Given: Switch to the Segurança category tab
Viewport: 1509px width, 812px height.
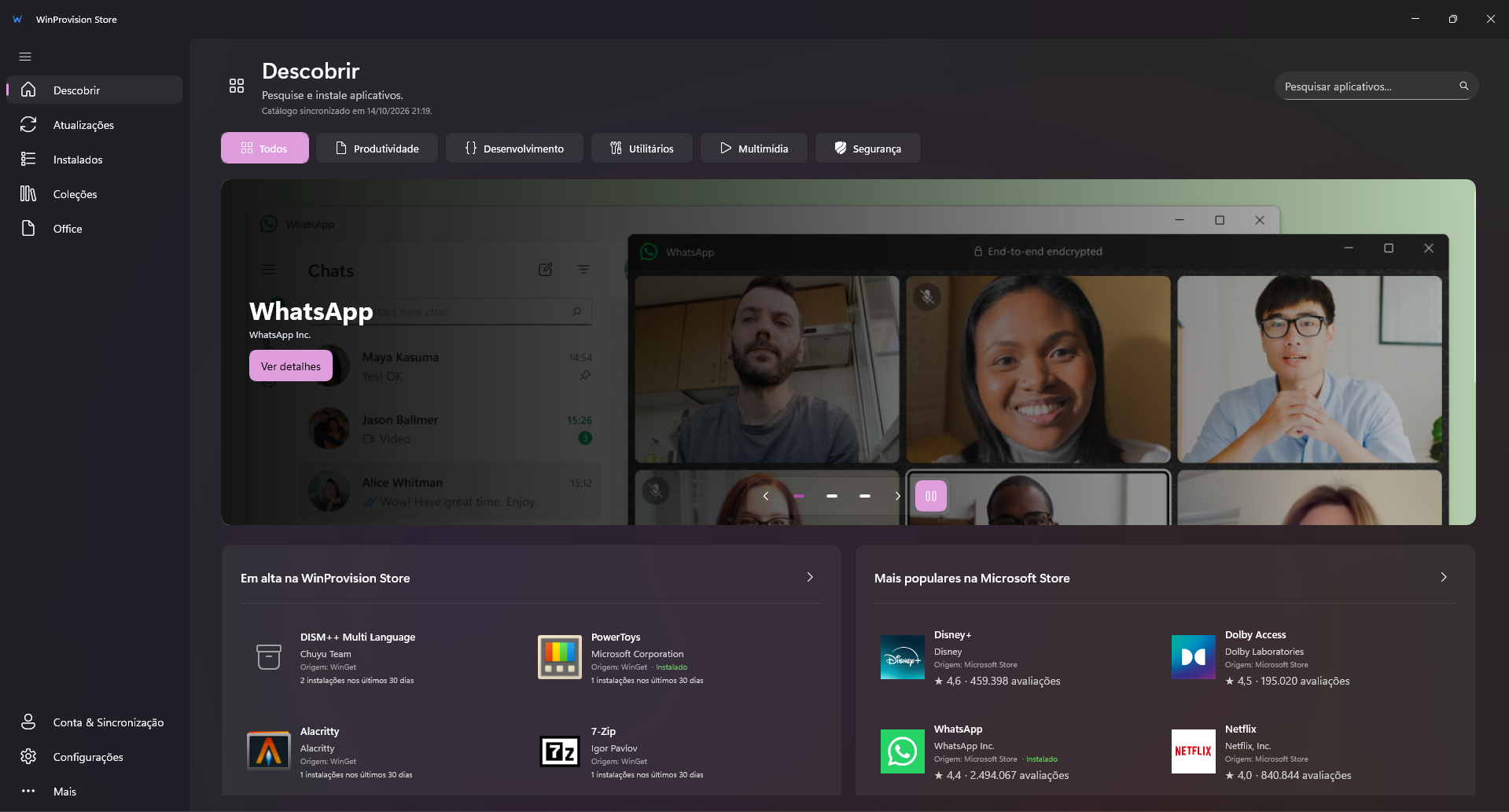Looking at the screenshot, I should pyautogui.click(x=868, y=148).
